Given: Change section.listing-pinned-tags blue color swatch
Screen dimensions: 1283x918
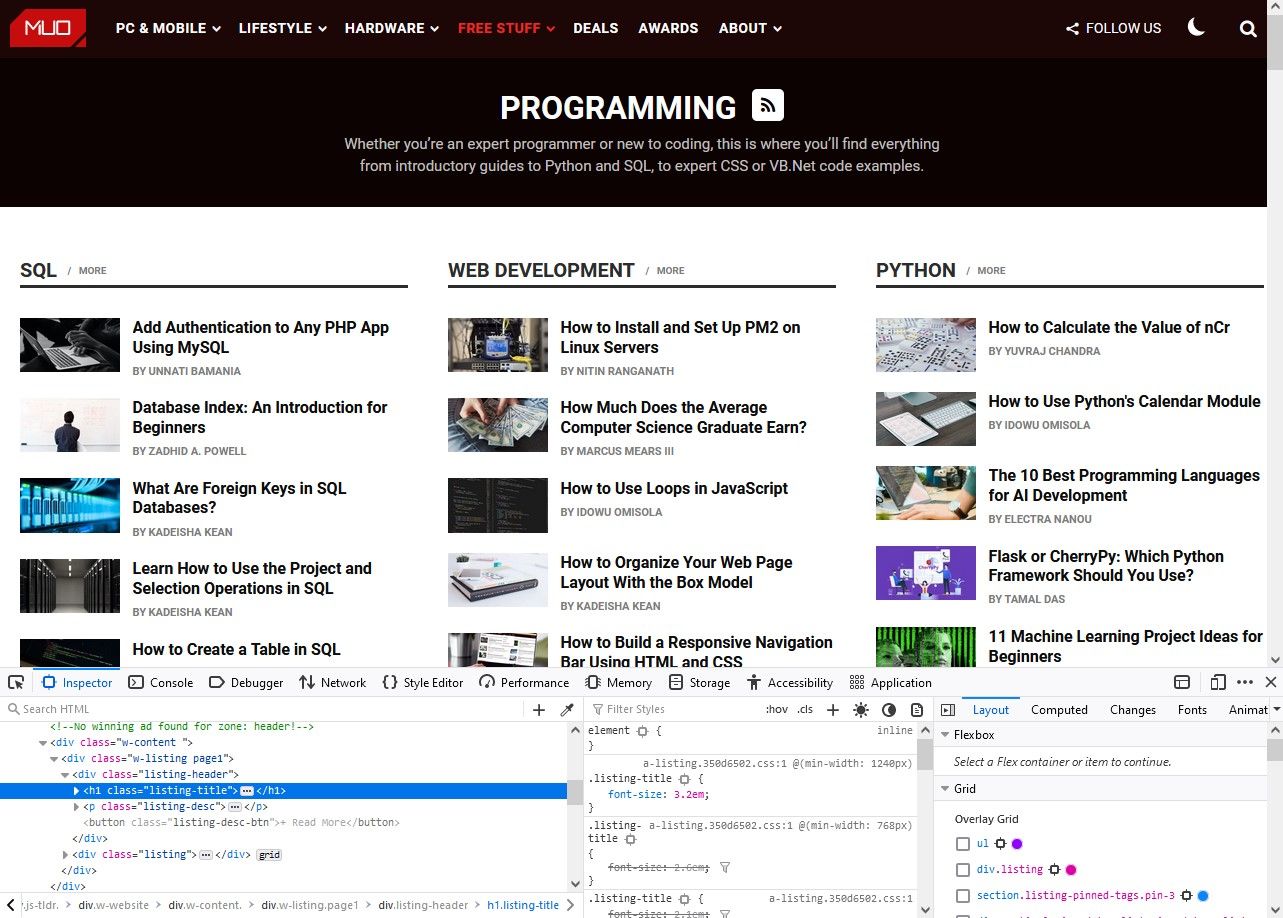Looking at the screenshot, I should click(1203, 896).
